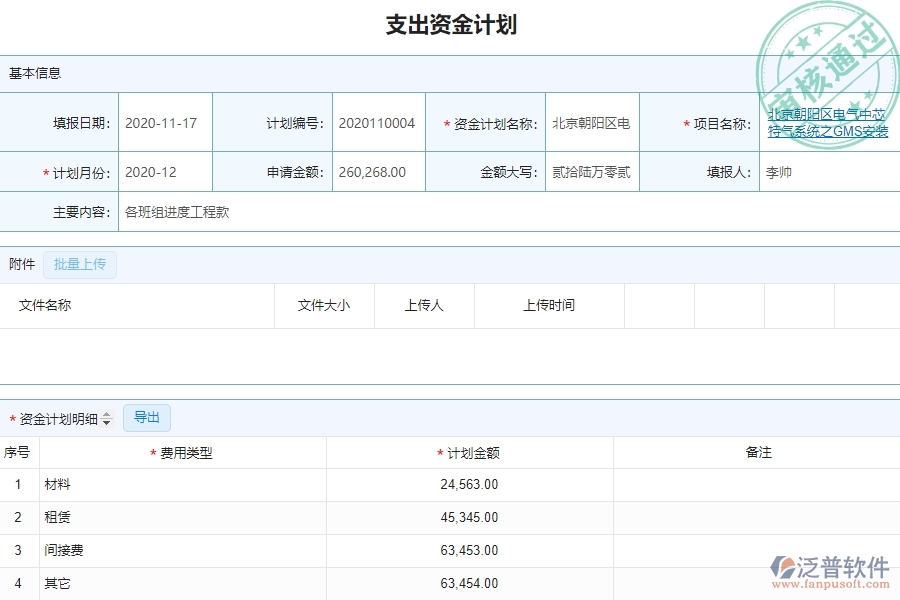The width and height of the screenshot is (900, 600).
Task: Click the 批量上传 batch upload button
Action: click(80, 264)
